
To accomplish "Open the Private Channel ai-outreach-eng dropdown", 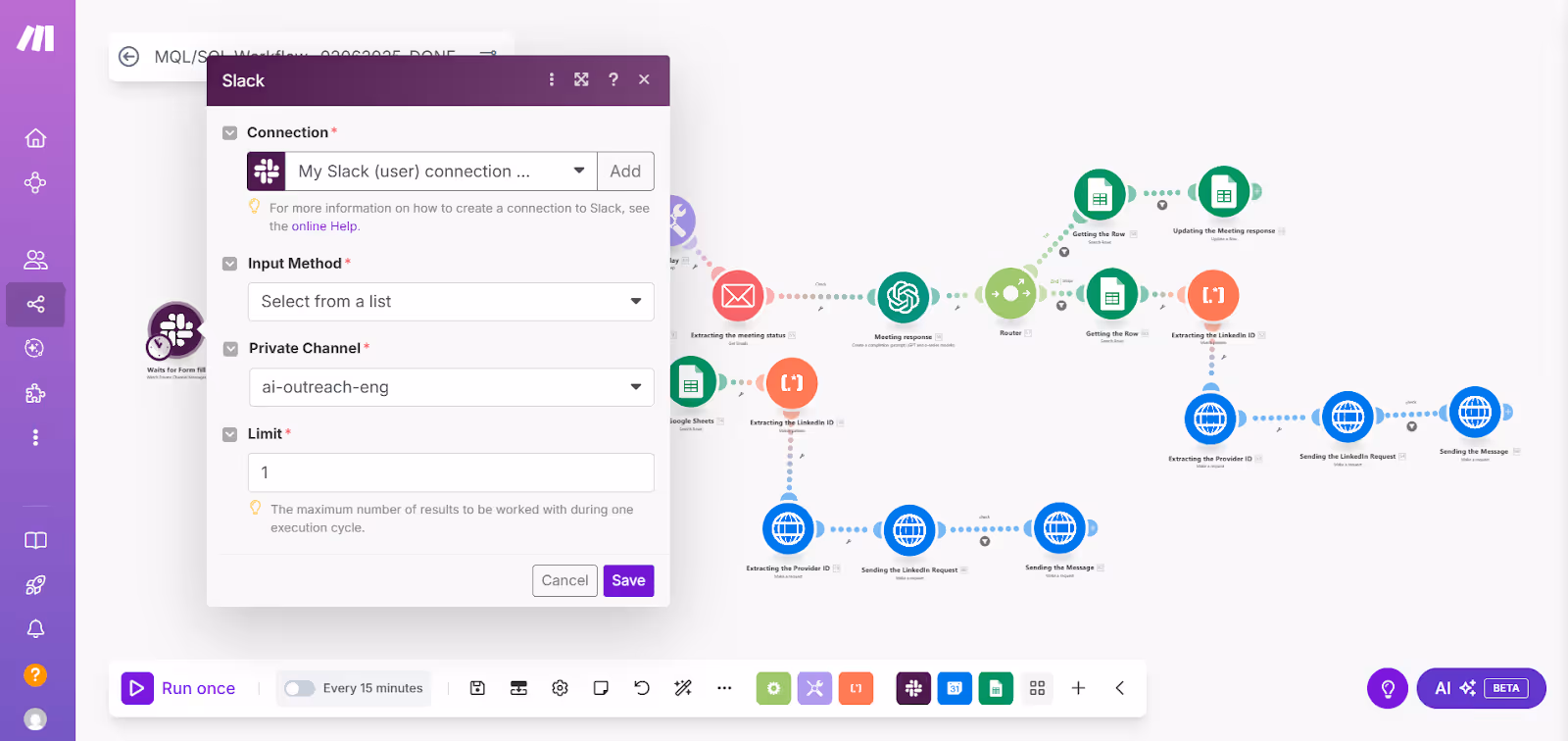I will point(451,387).
